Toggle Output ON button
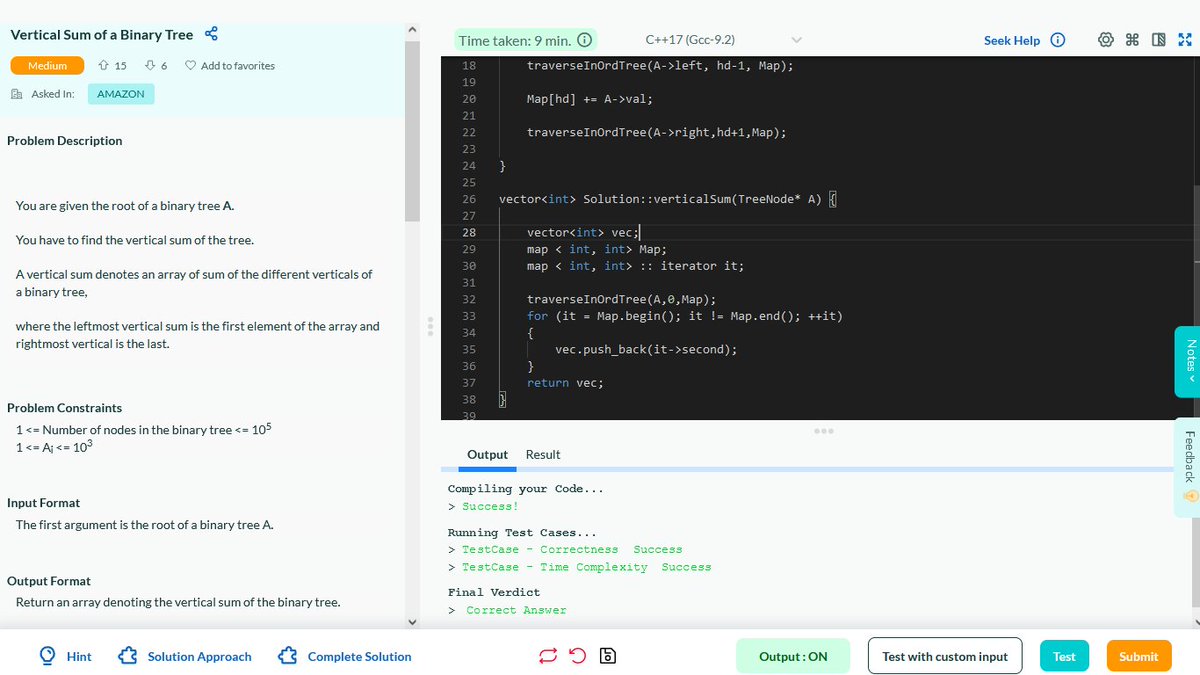 [793, 656]
